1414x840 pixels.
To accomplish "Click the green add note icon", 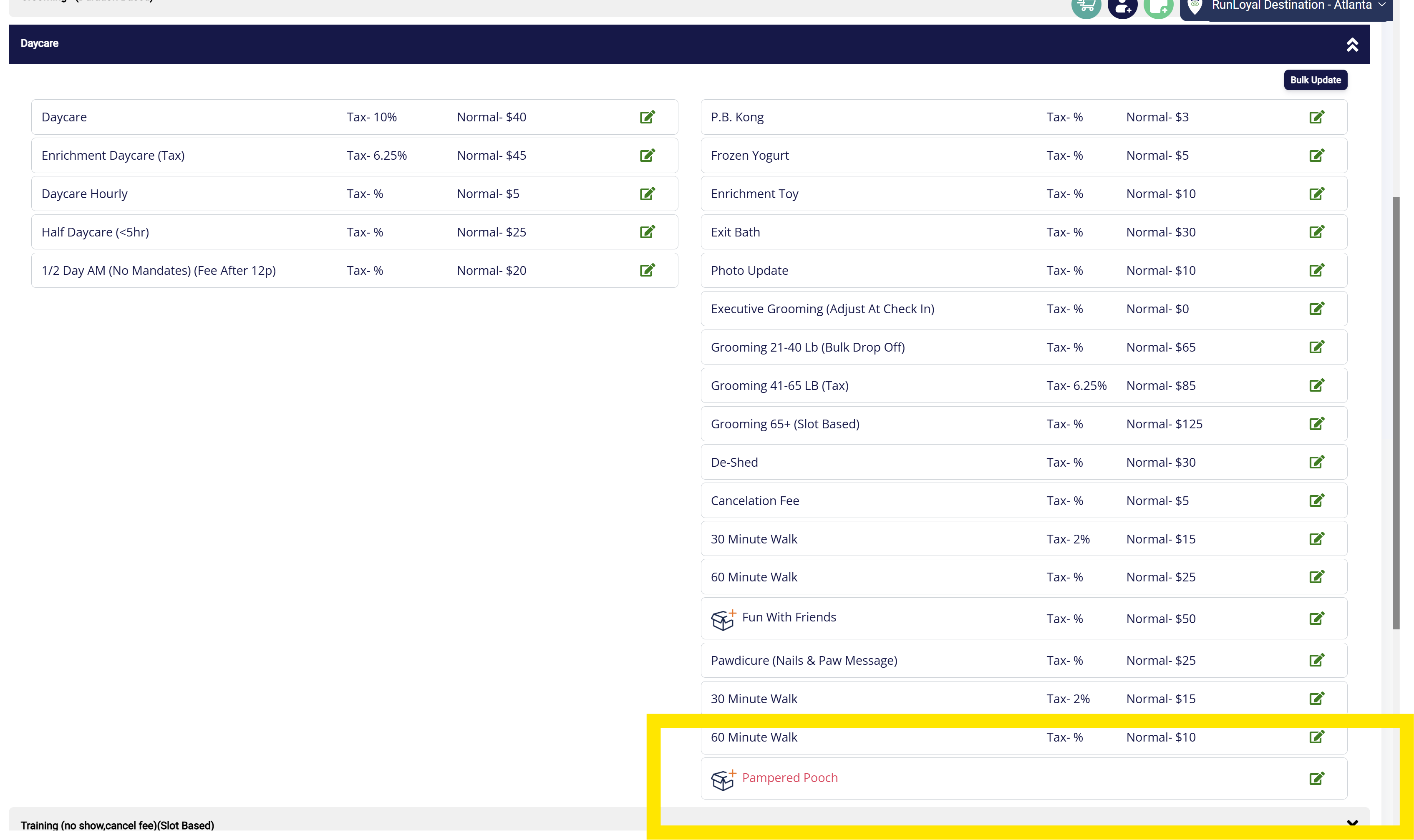I will point(1158,7).
